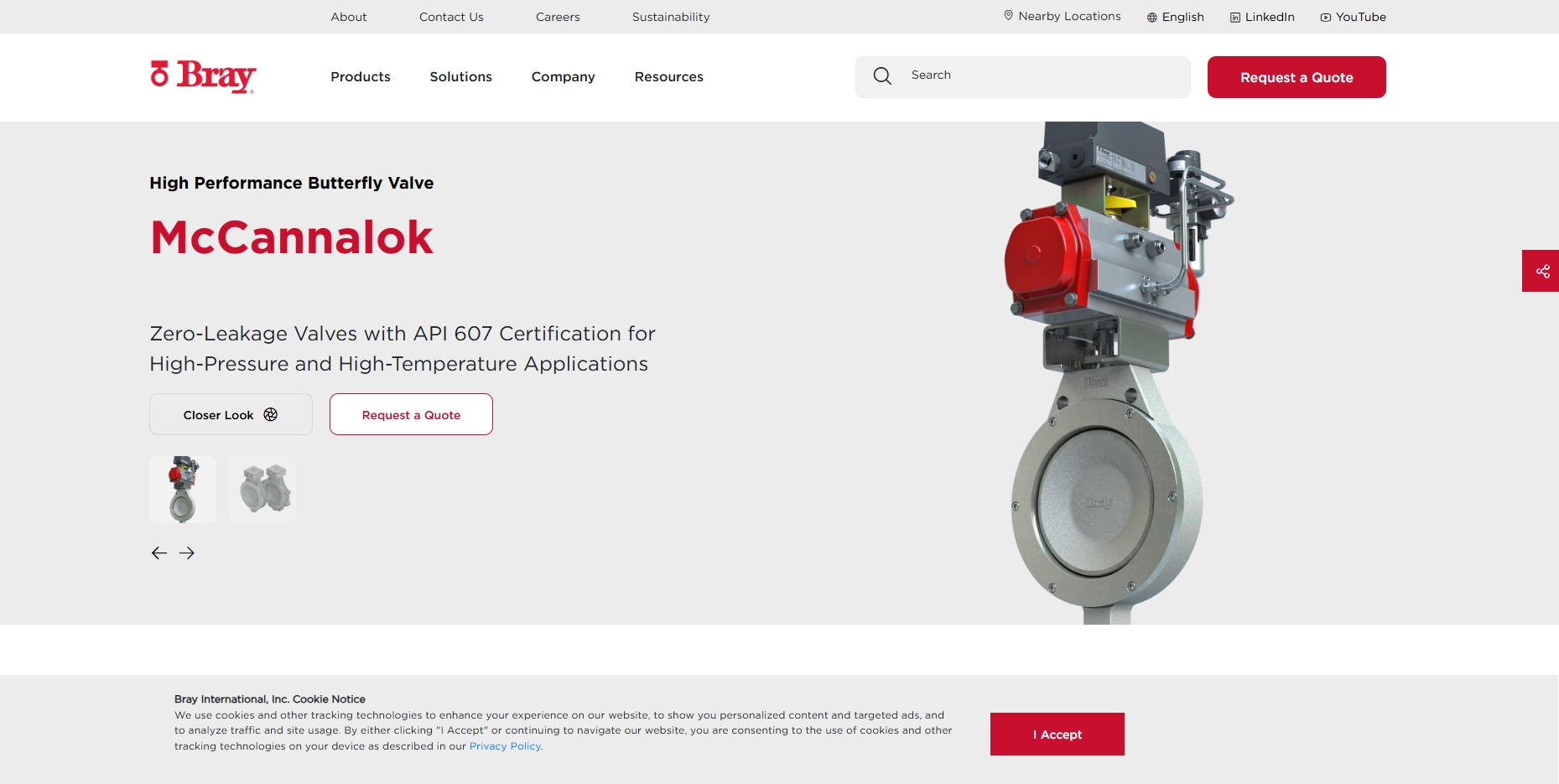Open the share icon panel

pos(1541,271)
